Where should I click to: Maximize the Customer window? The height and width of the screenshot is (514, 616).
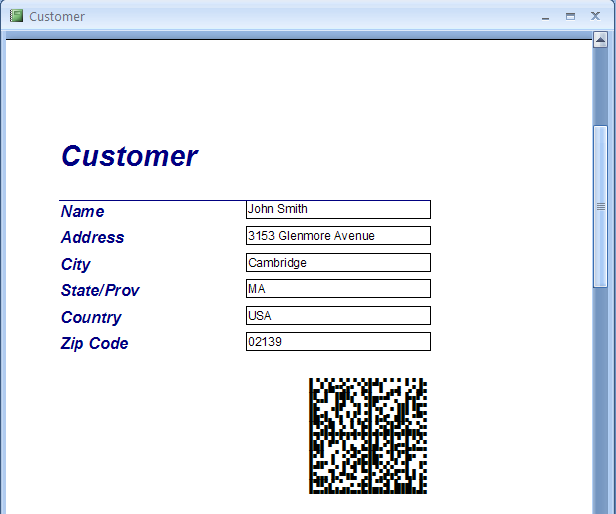pos(570,16)
